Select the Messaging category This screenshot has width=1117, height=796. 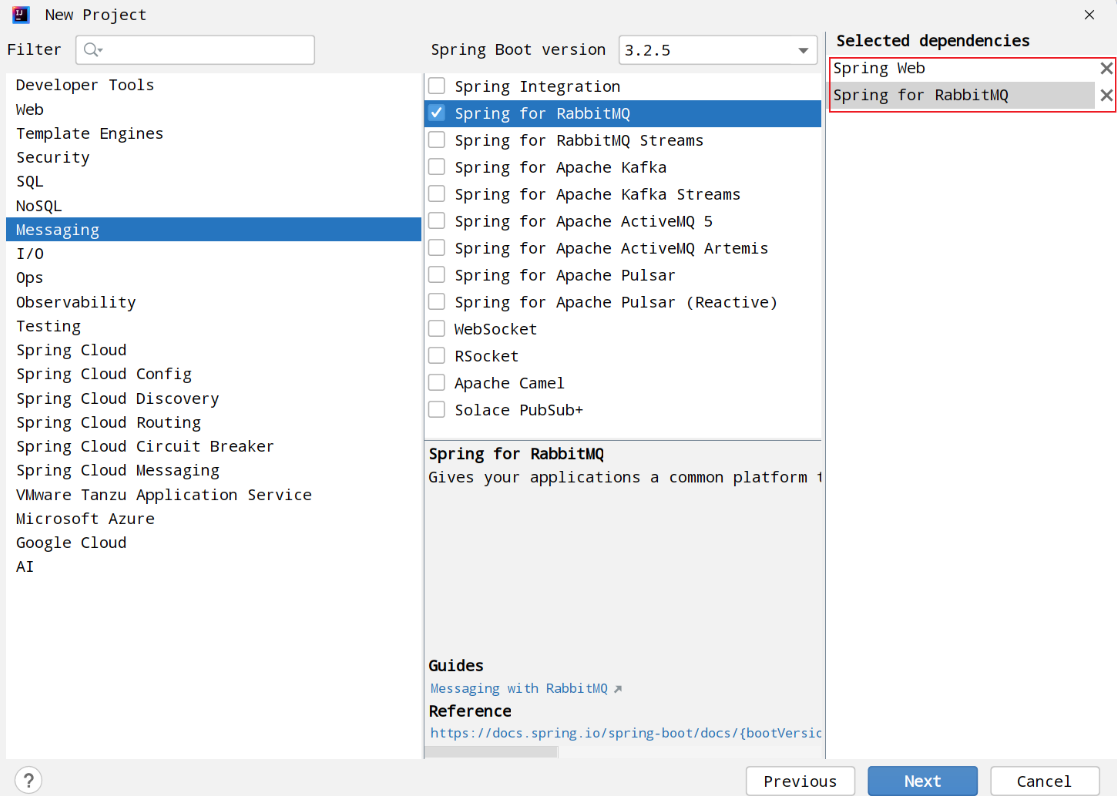click(214, 229)
